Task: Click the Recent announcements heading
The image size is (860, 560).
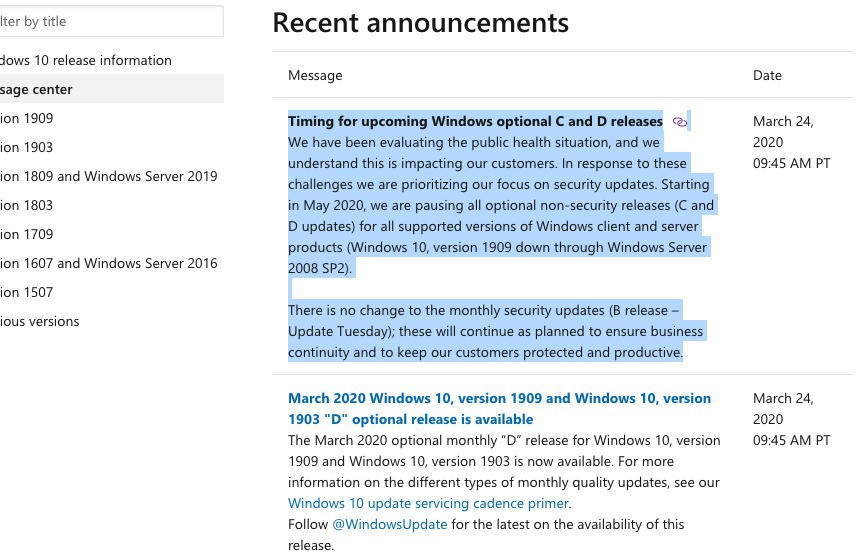Action: point(420,22)
